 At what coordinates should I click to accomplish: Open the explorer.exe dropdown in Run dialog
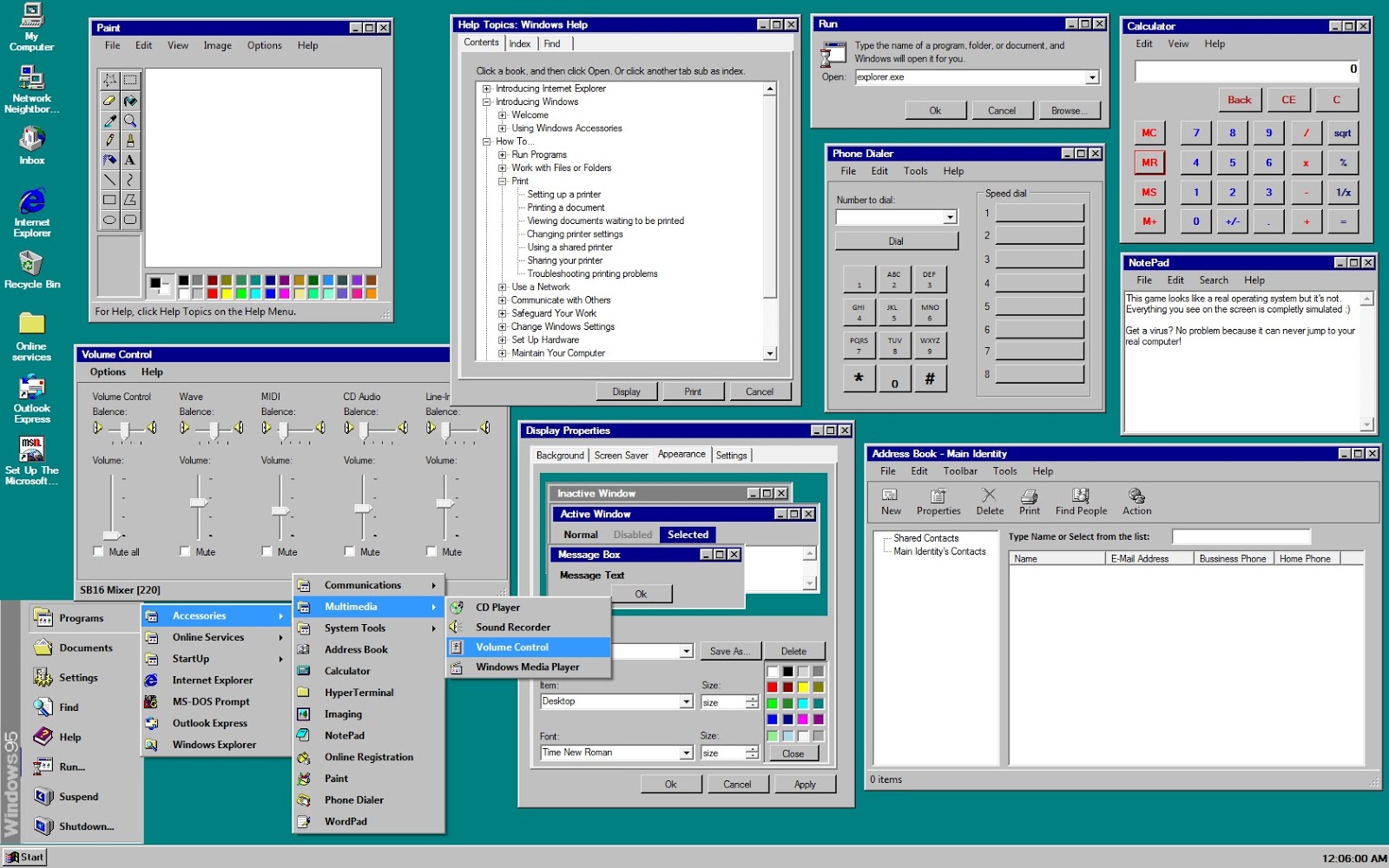click(x=1093, y=76)
